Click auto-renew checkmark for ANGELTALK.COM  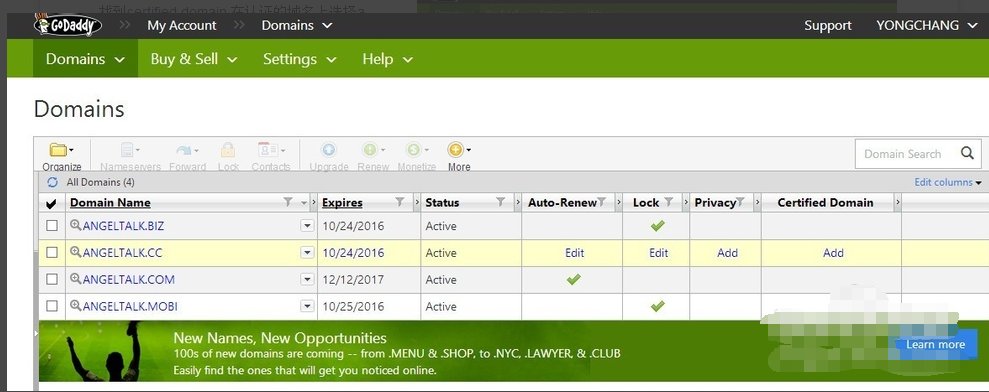(573, 279)
